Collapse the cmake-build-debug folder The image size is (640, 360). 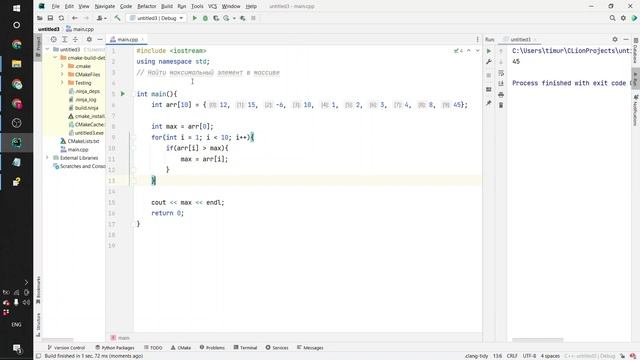tap(55, 58)
